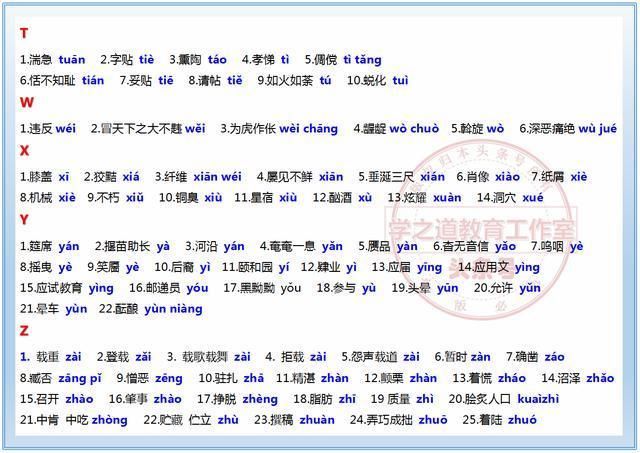640x453 pixels.
Task: Click the entry '6.恬不知耻 tián'
Action: coord(62,80)
